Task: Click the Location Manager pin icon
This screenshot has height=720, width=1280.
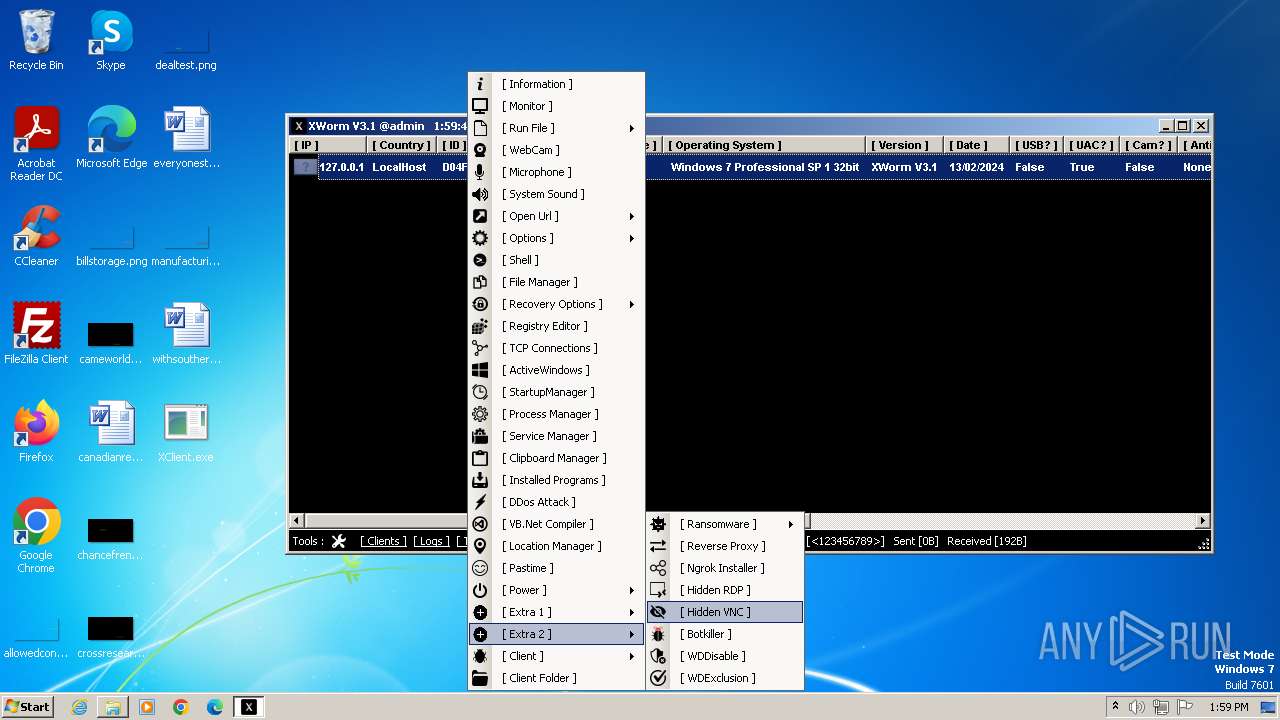Action: coord(480,546)
